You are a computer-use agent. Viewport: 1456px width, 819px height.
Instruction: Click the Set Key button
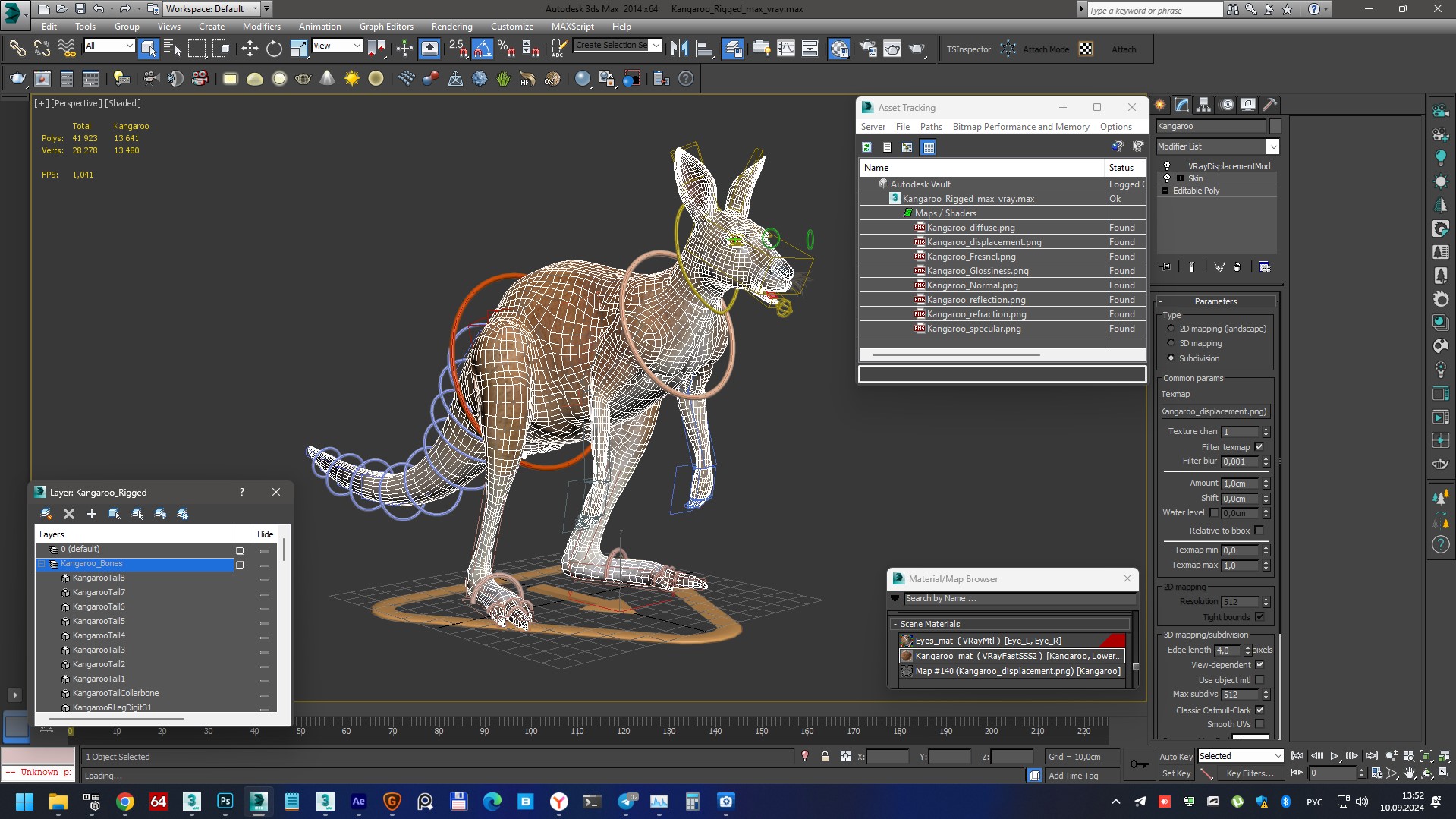(x=1175, y=773)
